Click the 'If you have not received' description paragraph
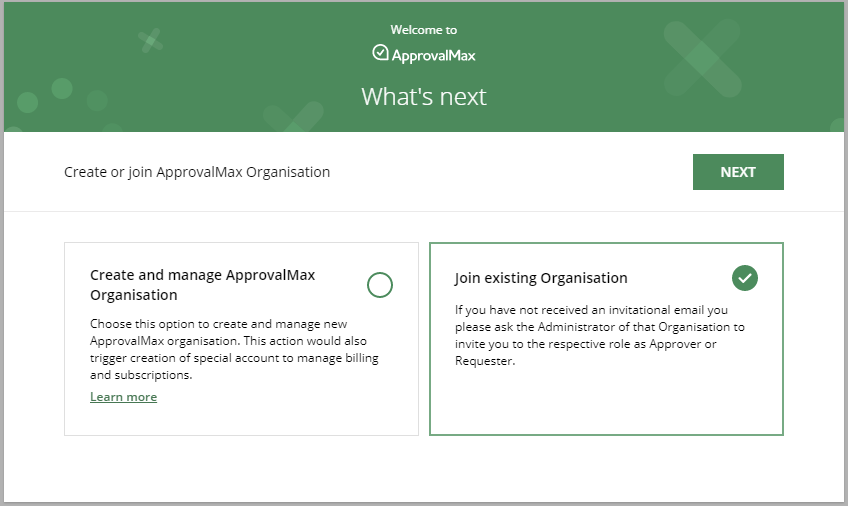Viewport: 848px width, 506px height. coord(600,335)
